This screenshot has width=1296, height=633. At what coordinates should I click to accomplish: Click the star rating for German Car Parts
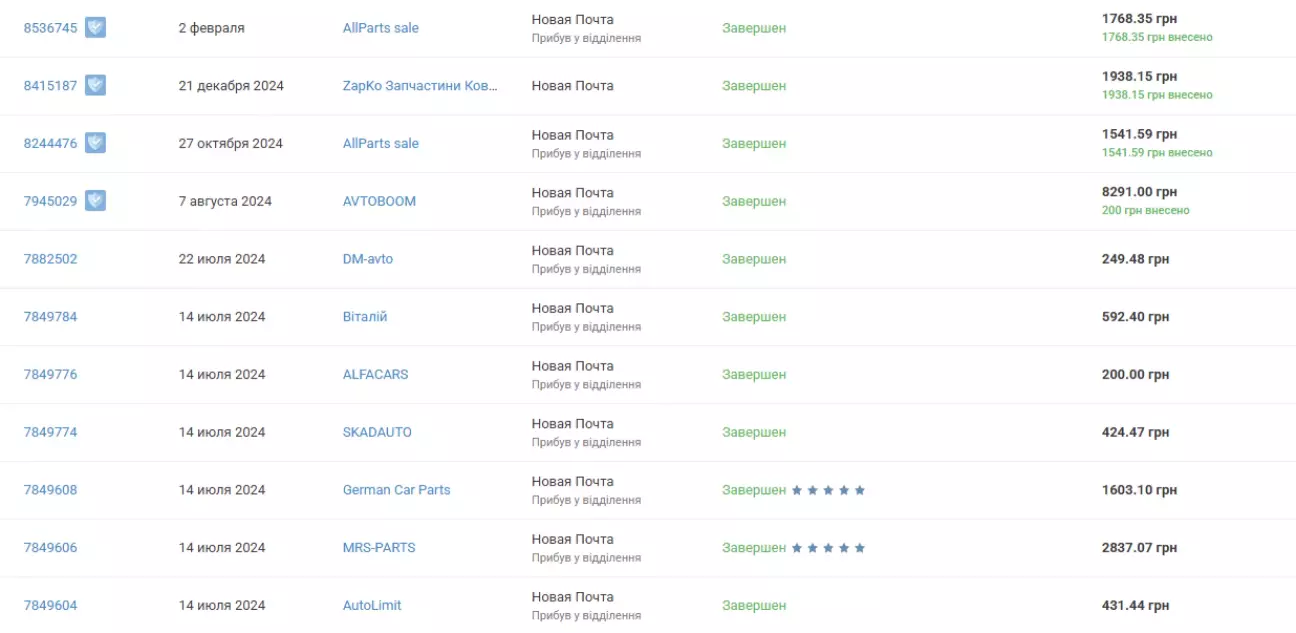(828, 490)
